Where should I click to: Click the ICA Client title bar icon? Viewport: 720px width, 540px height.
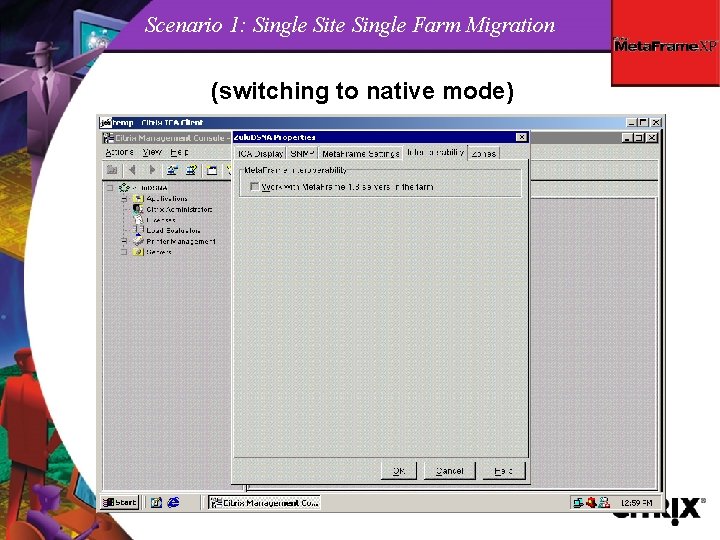[106, 123]
